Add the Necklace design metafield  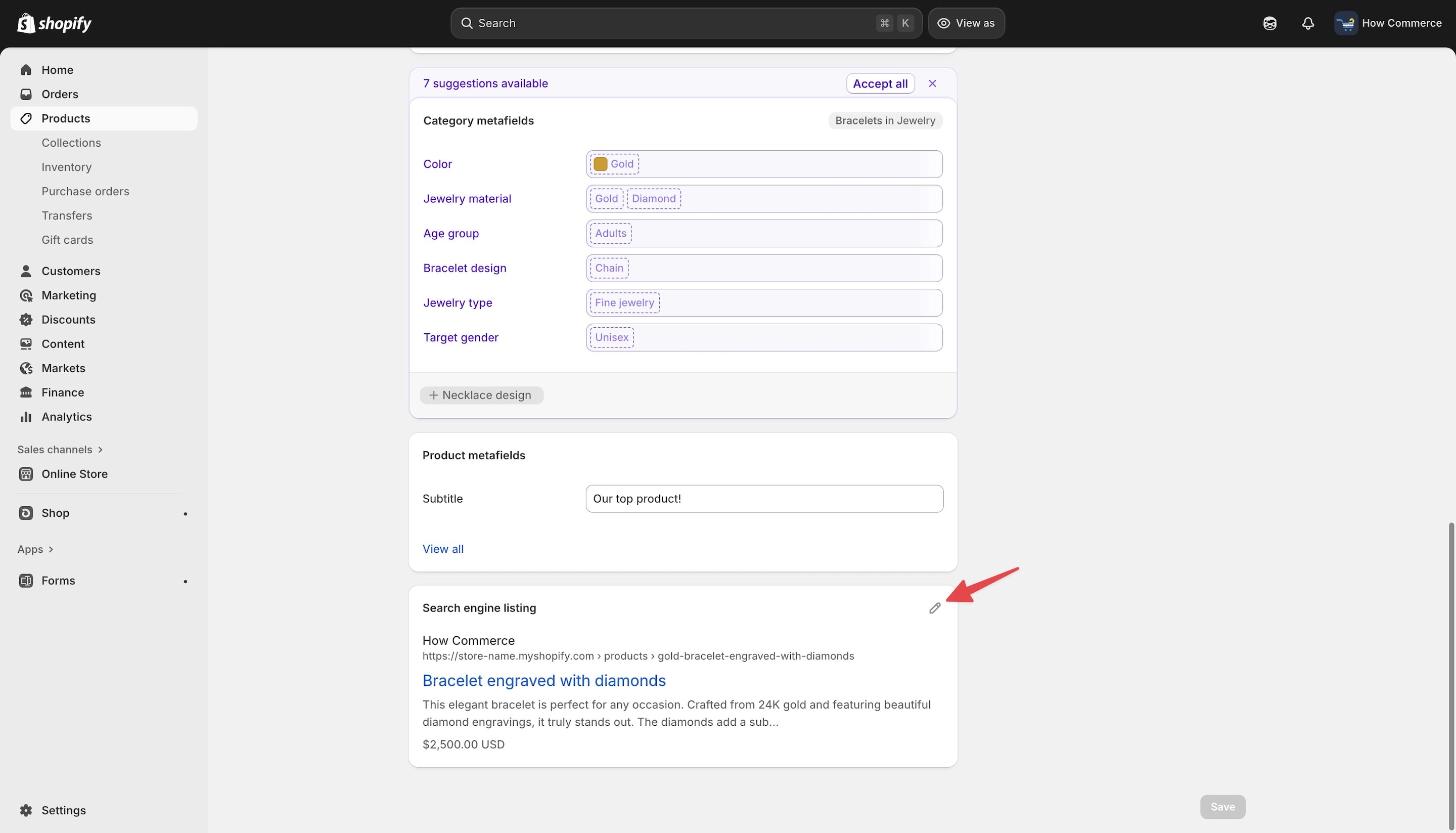coord(481,396)
